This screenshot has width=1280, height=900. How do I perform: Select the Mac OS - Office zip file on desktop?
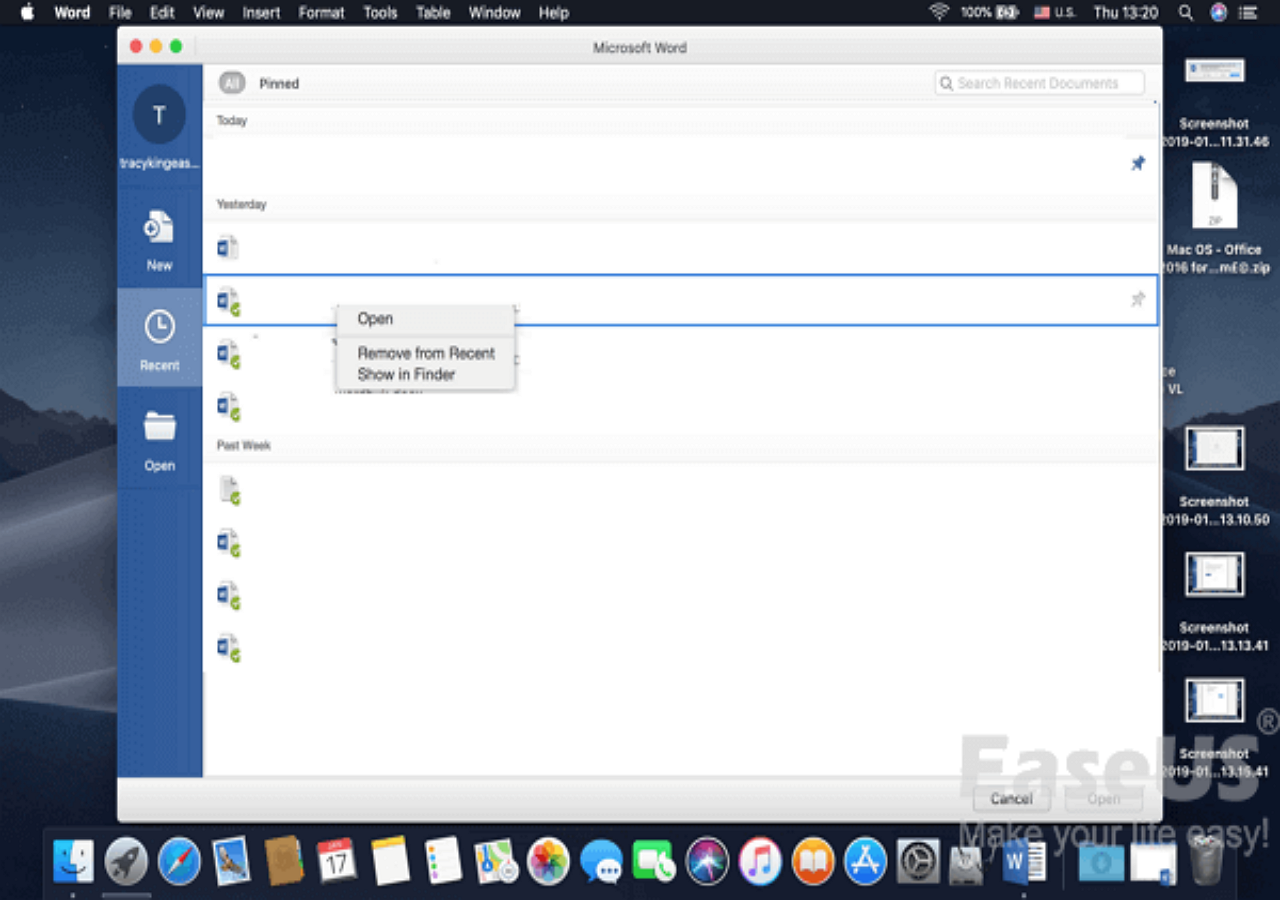point(1215,220)
